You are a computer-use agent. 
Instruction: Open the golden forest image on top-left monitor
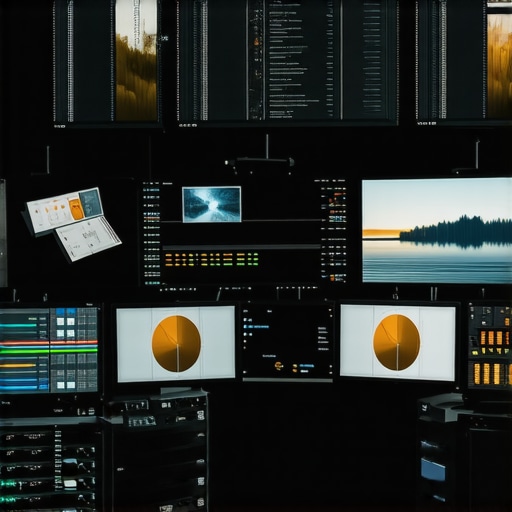tap(136, 60)
